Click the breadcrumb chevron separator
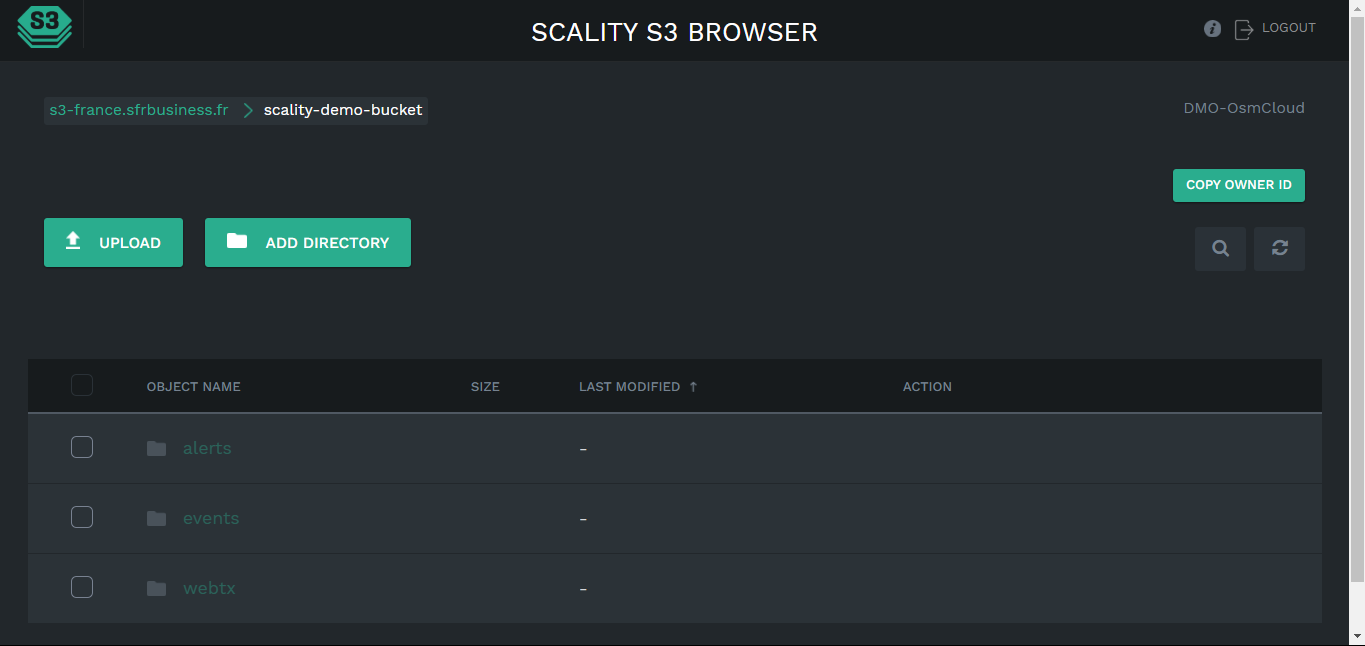Image resolution: width=1365 pixels, height=646 pixels. tap(247, 110)
